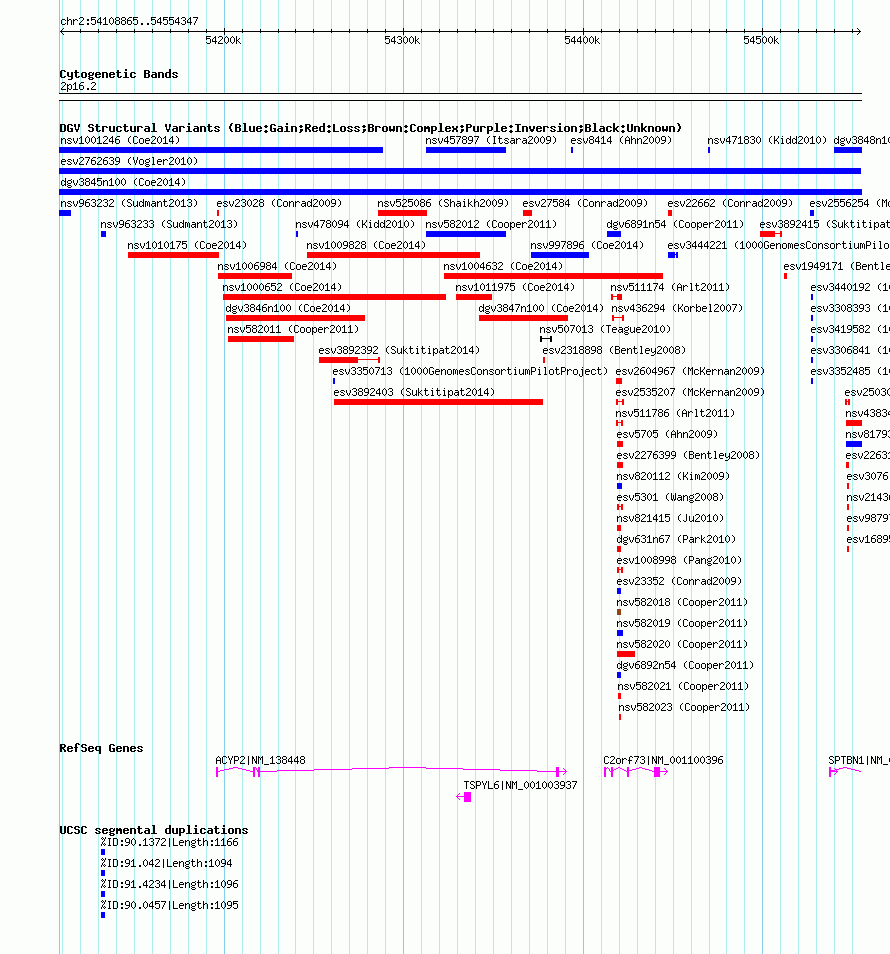Screen dimensions: 890x954
Task: Click the nsv1009828 (Coe2014) red loss bar
Action: 393,255
